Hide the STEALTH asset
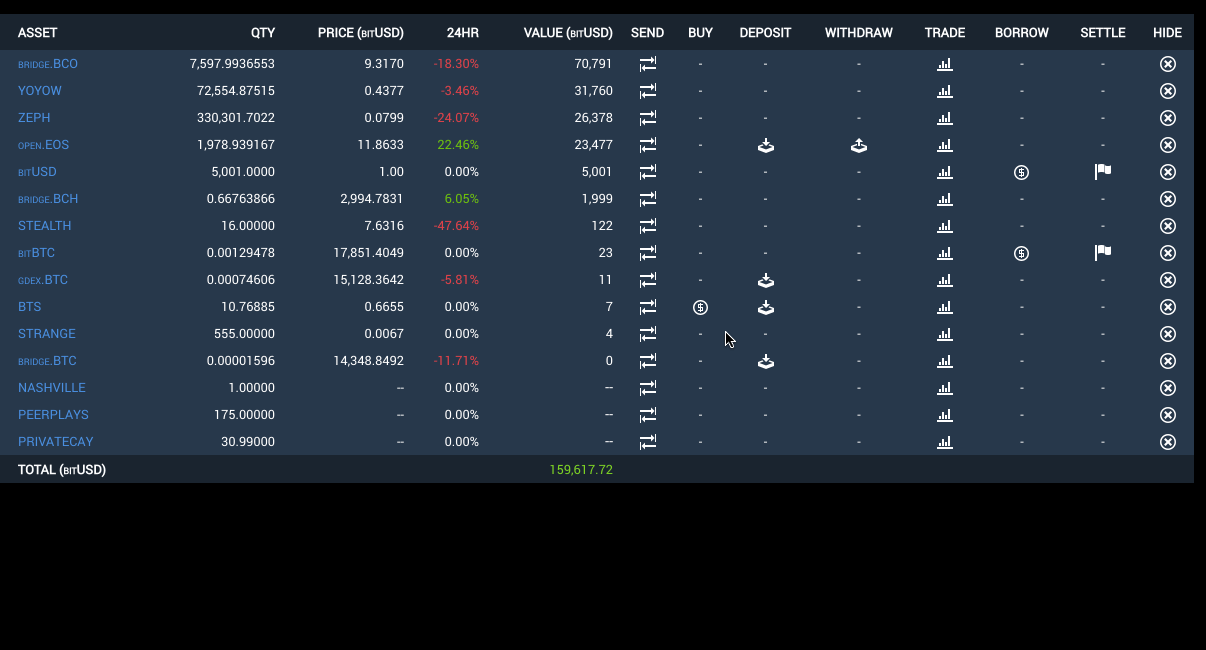The image size is (1206, 650). [1167, 226]
